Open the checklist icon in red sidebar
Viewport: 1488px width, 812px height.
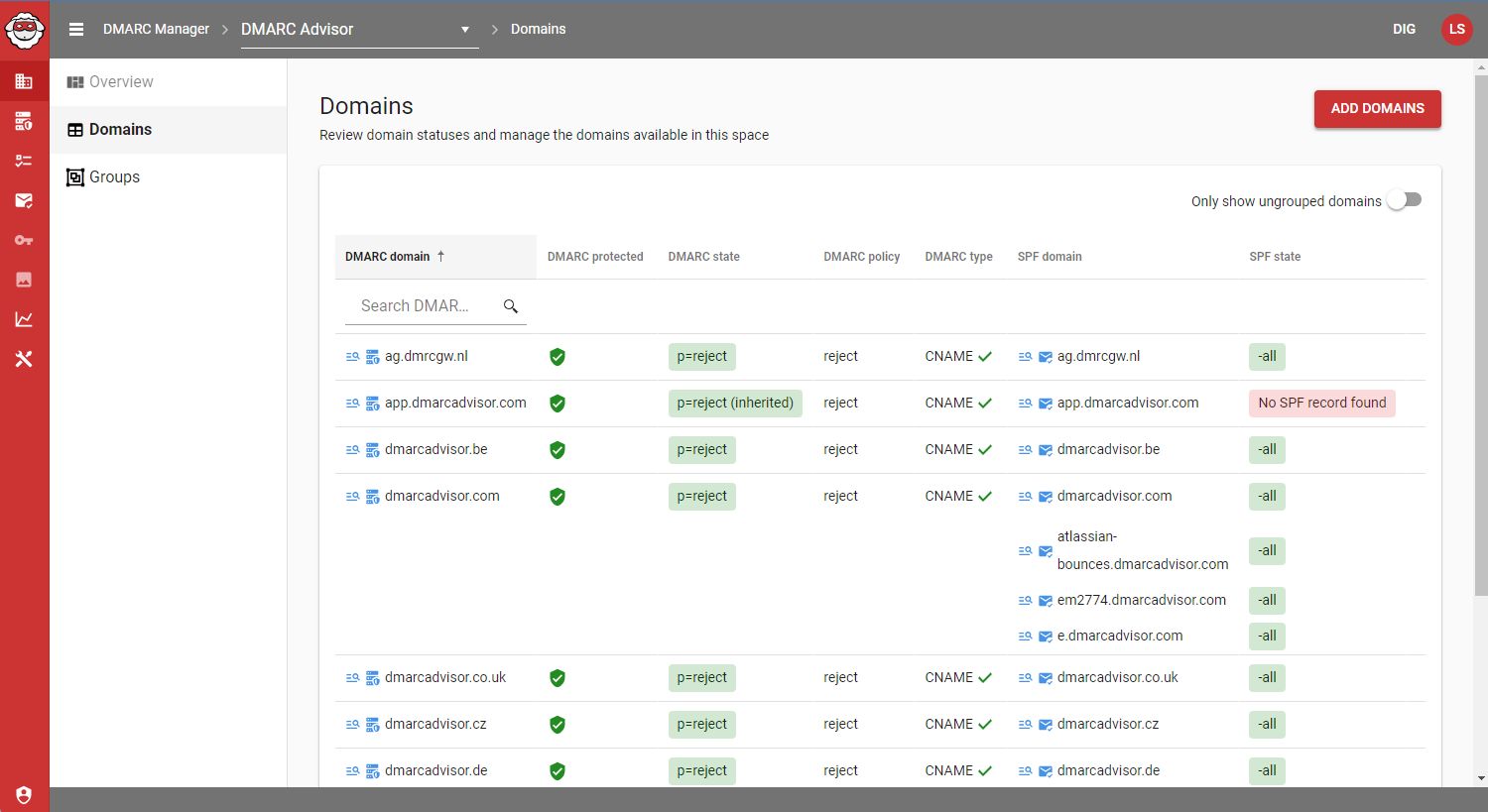point(24,161)
